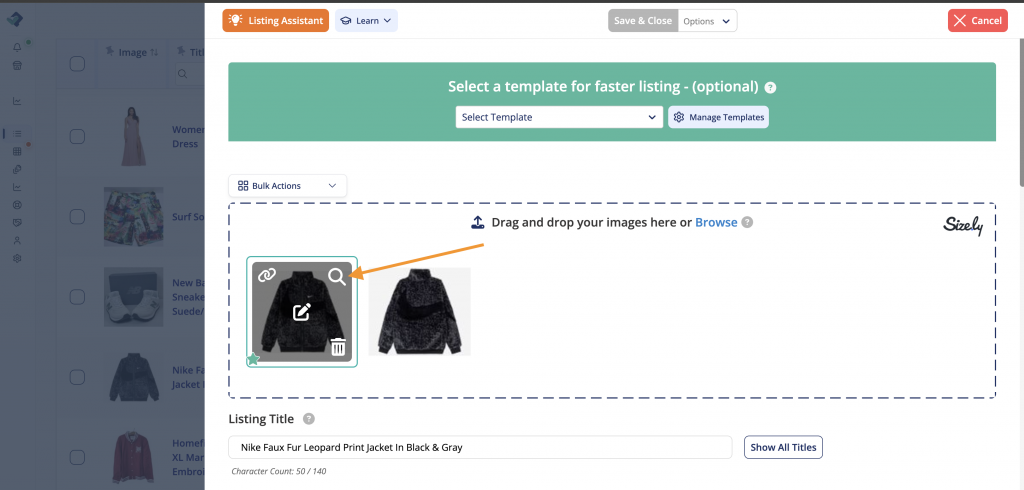This screenshot has width=1024, height=490.
Task: Open the Select Template dropdown
Action: [x=559, y=117]
